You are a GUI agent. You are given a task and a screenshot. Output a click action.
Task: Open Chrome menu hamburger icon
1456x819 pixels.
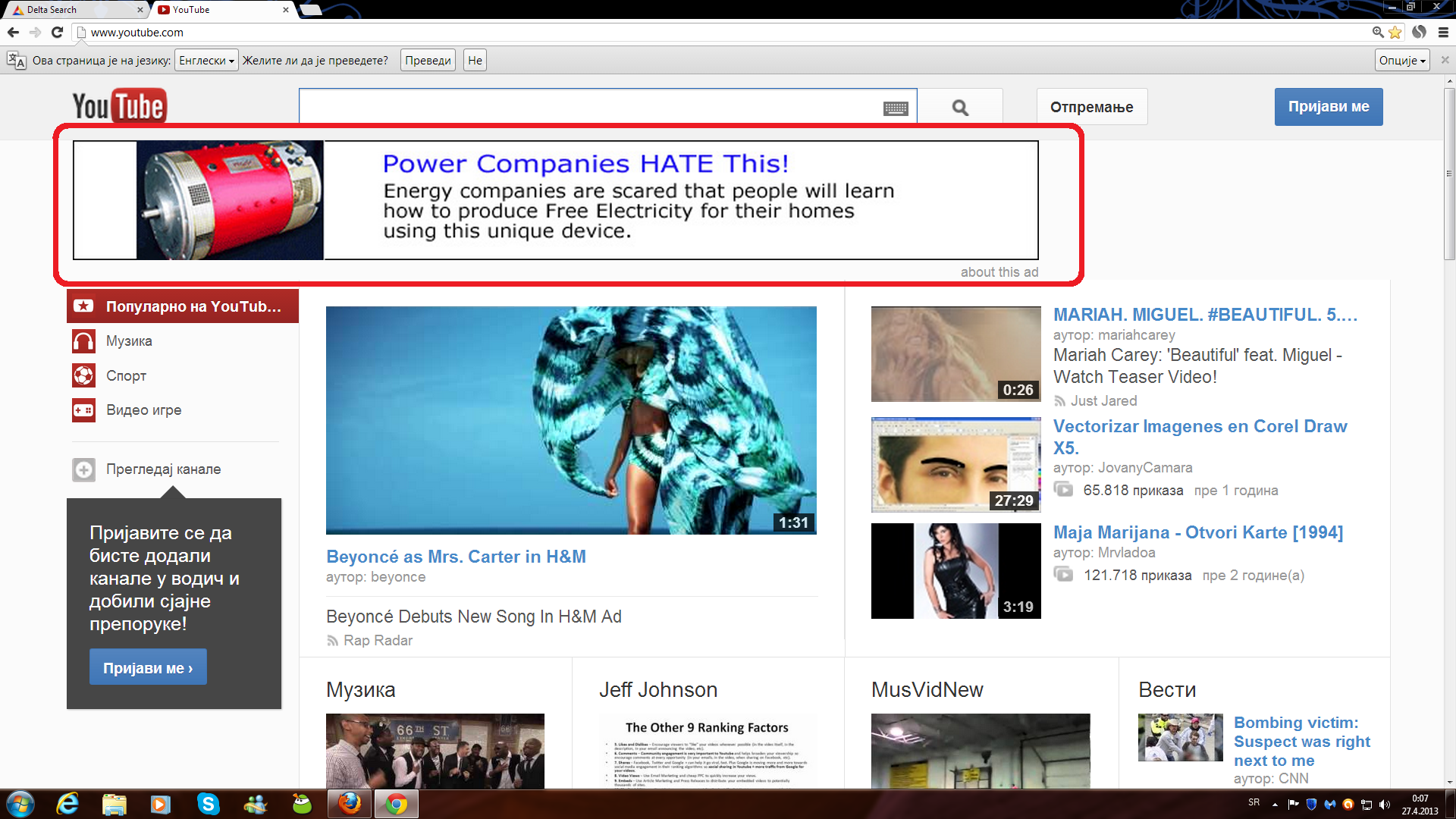click(1443, 32)
